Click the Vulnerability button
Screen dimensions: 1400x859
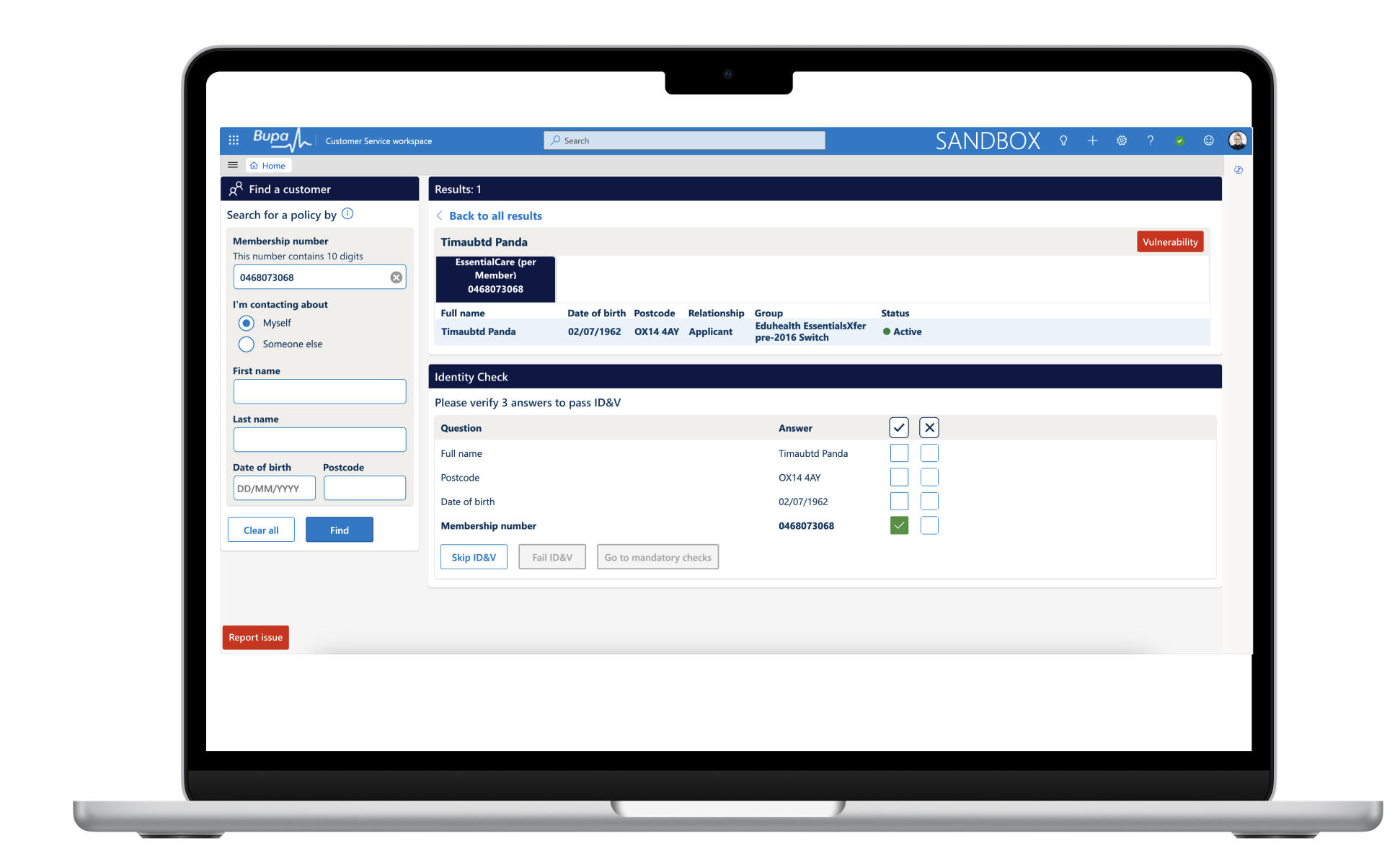click(1170, 242)
